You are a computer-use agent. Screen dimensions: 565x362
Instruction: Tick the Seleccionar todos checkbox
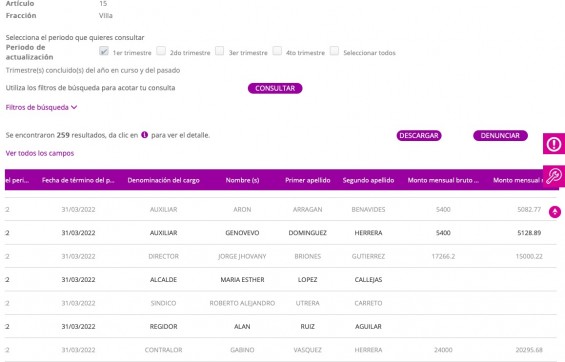point(334,51)
